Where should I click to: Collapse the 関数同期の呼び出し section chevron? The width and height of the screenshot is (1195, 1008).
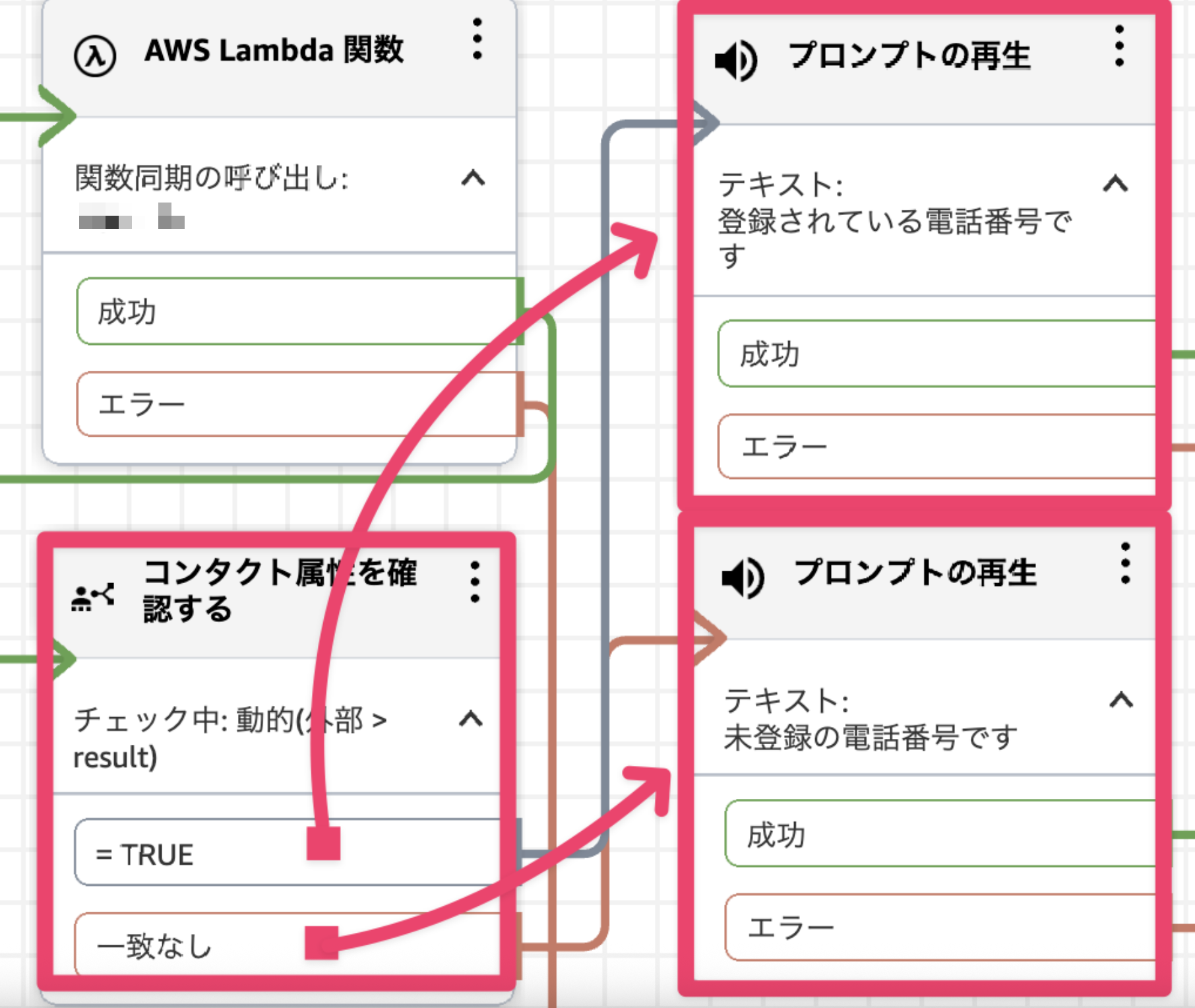pyautogui.click(x=473, y=178)
